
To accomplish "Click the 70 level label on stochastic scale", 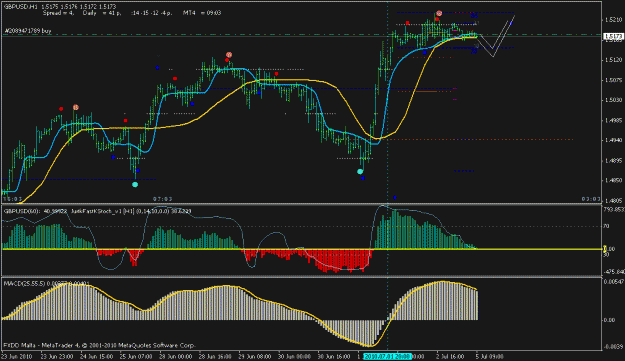I will 606,226.
